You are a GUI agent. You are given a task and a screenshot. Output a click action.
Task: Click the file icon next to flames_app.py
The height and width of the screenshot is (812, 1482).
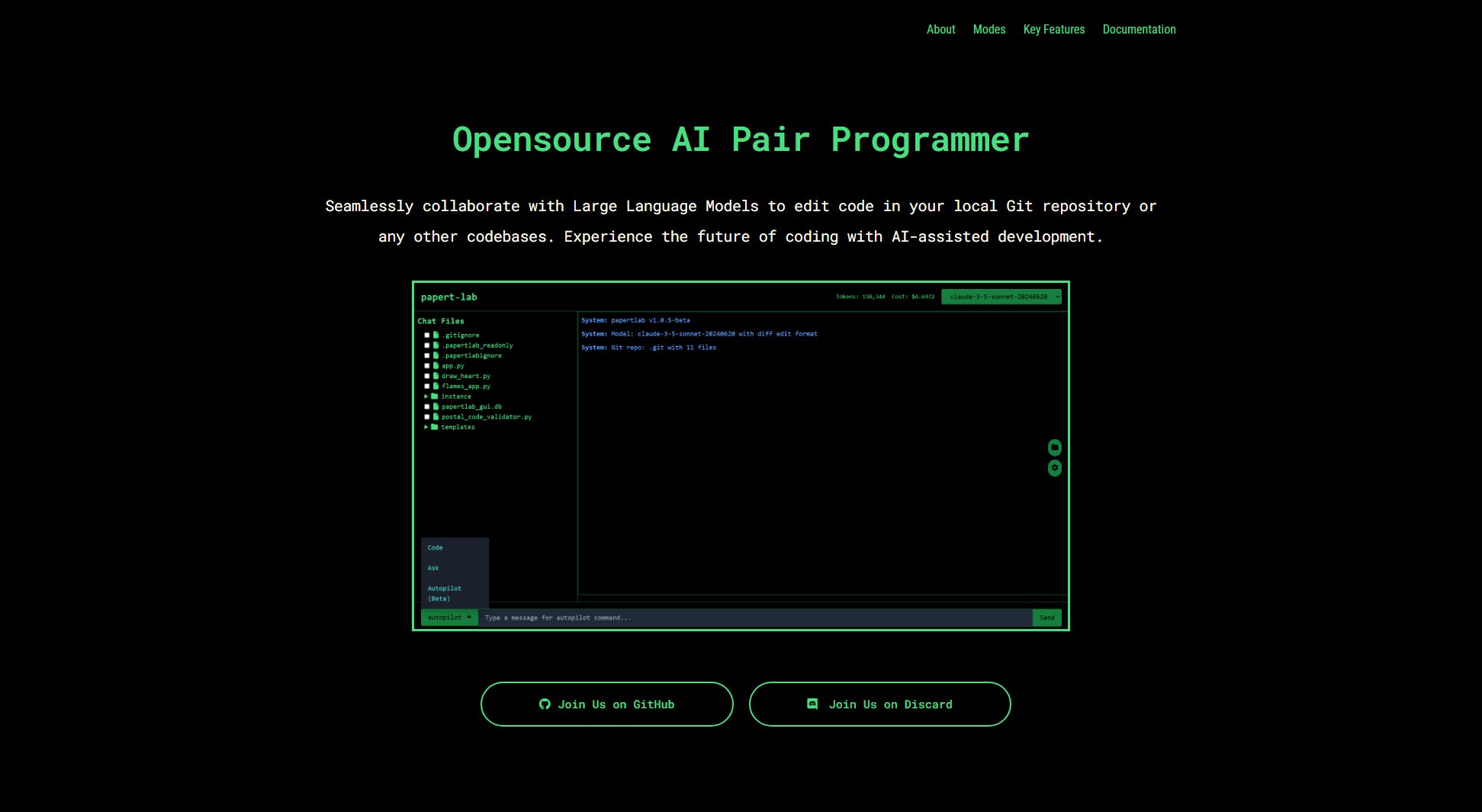tap(436, 386)
